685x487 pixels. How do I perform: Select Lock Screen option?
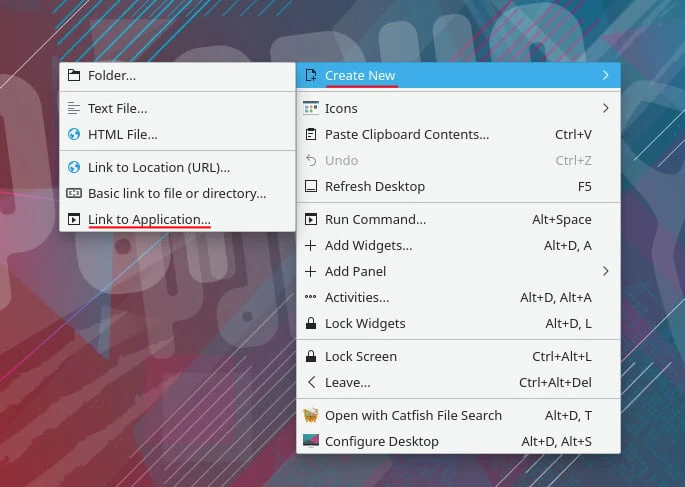pos(360,356)
